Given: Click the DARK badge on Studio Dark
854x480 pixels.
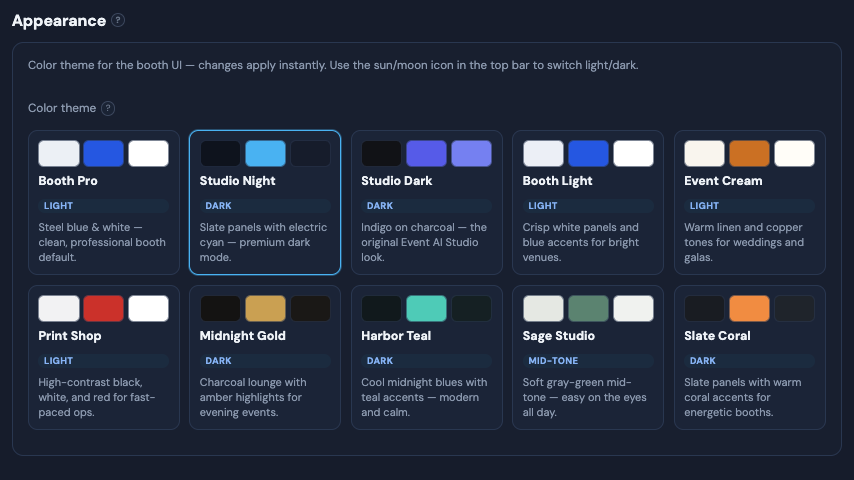Looking at the screenshot, I should (426, 205).
